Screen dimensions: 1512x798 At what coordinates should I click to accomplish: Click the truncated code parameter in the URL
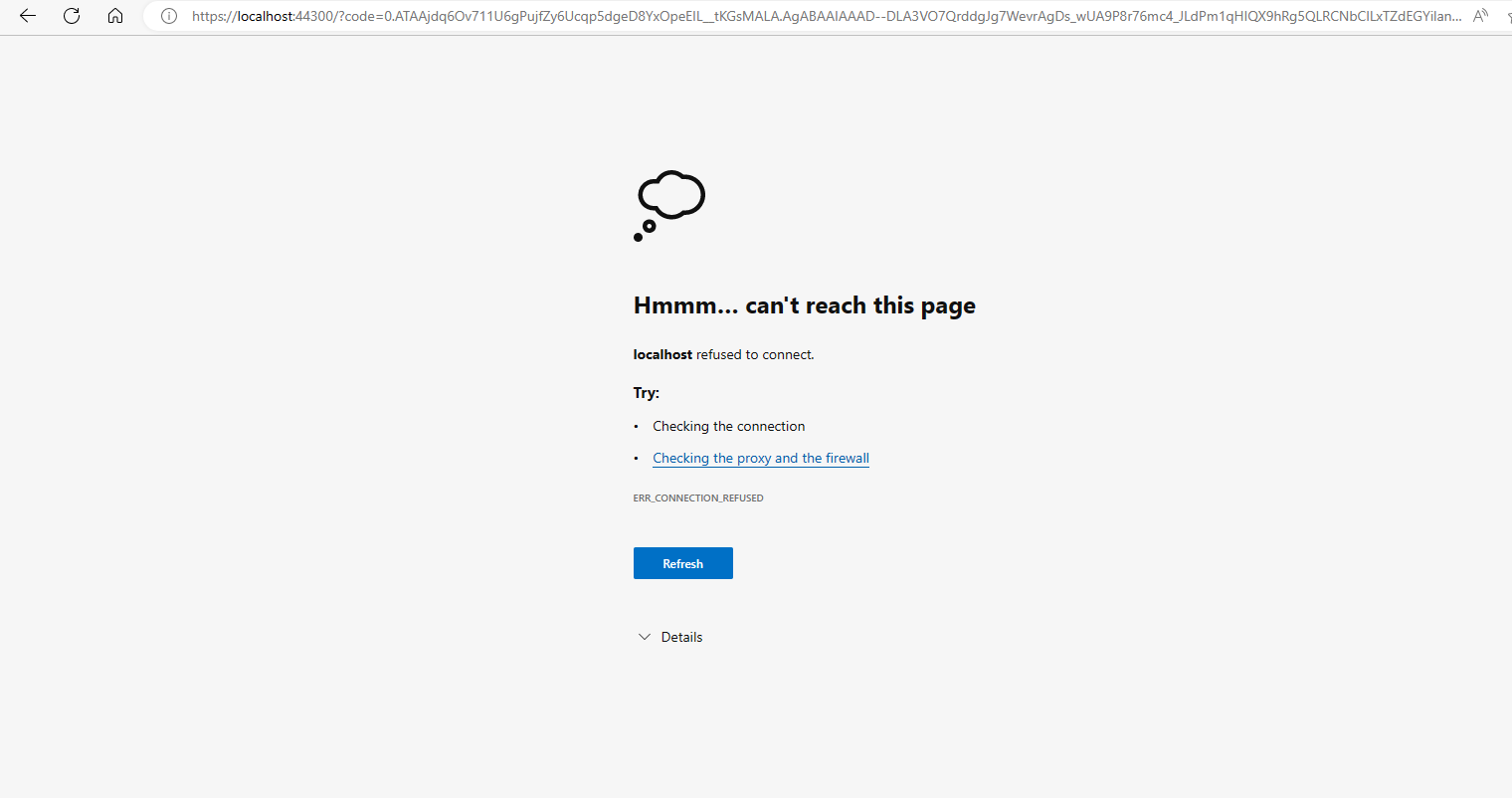(x=902, y=16)
